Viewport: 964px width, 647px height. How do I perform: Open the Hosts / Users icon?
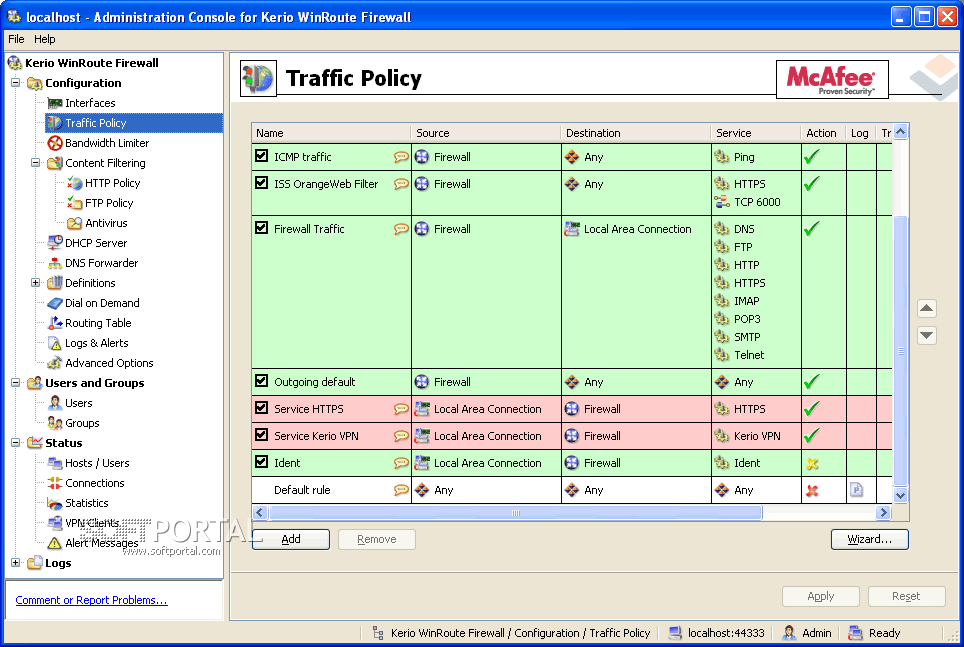[55, 463]
